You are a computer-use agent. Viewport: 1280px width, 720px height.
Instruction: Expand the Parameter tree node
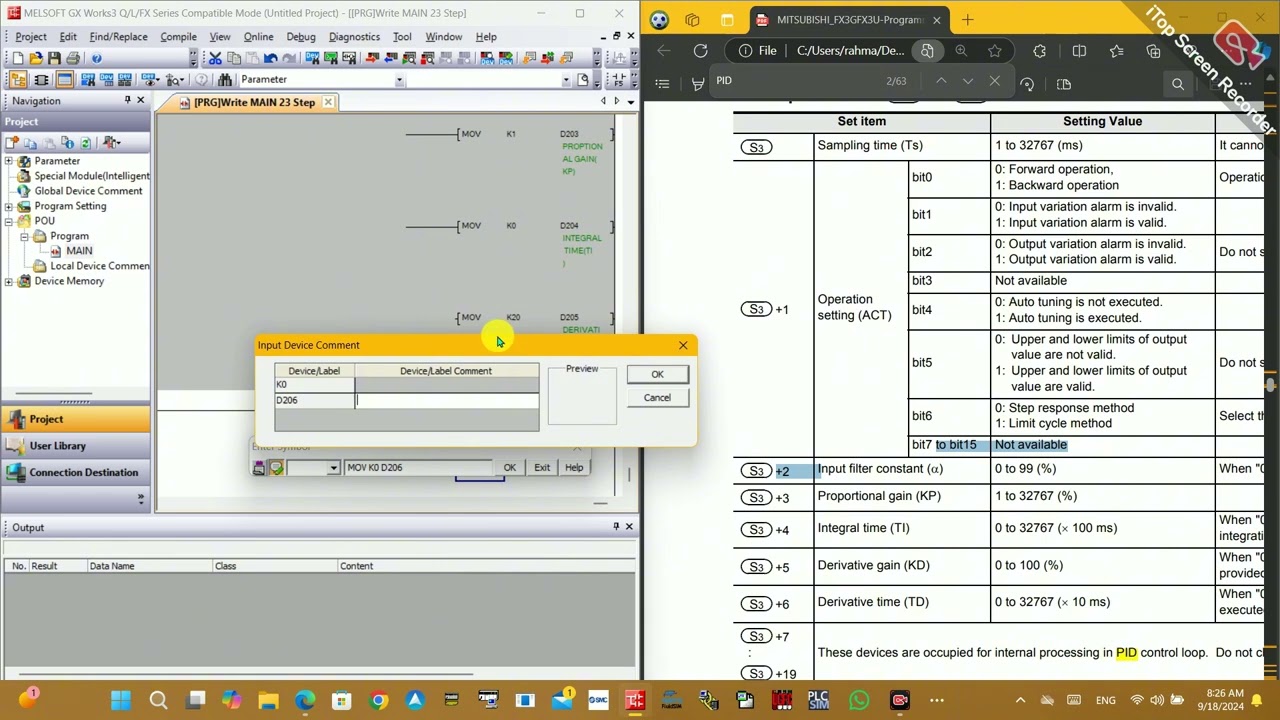(x=9, y=161)
